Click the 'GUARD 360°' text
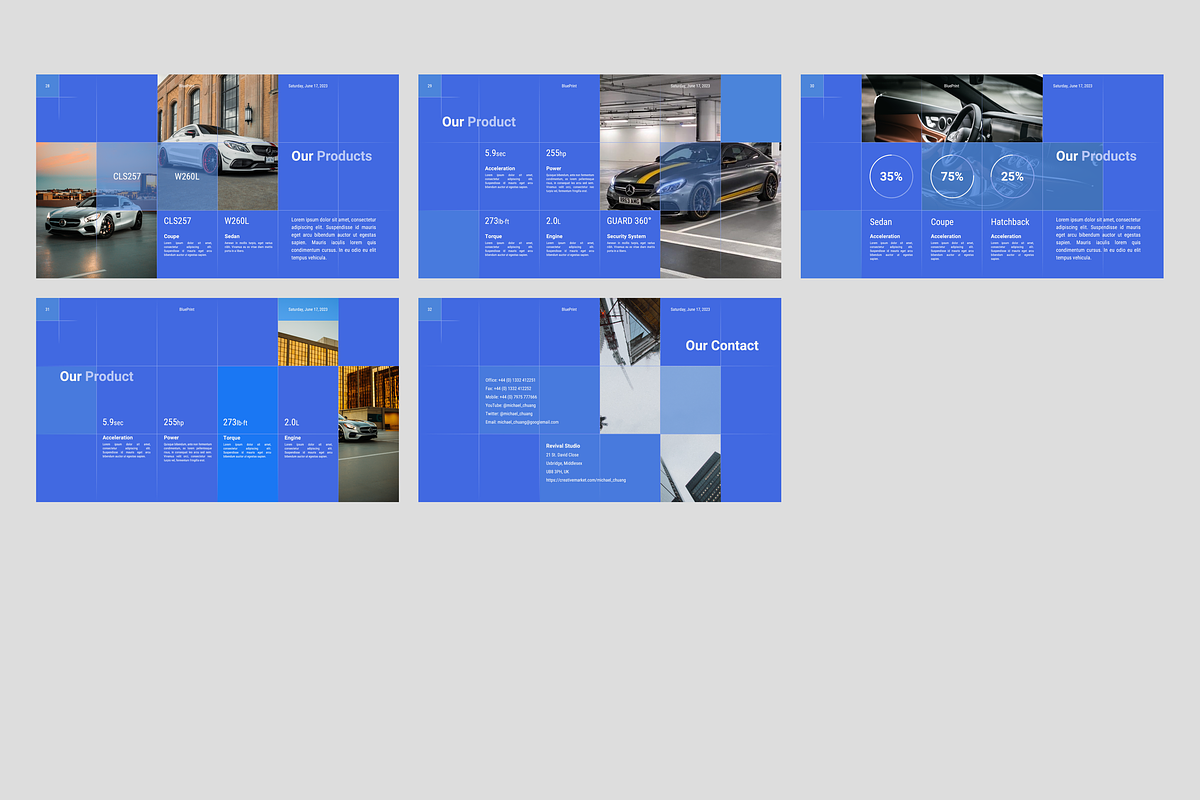1200x800 pixels. pyautogui.click(x=629, y=221)
